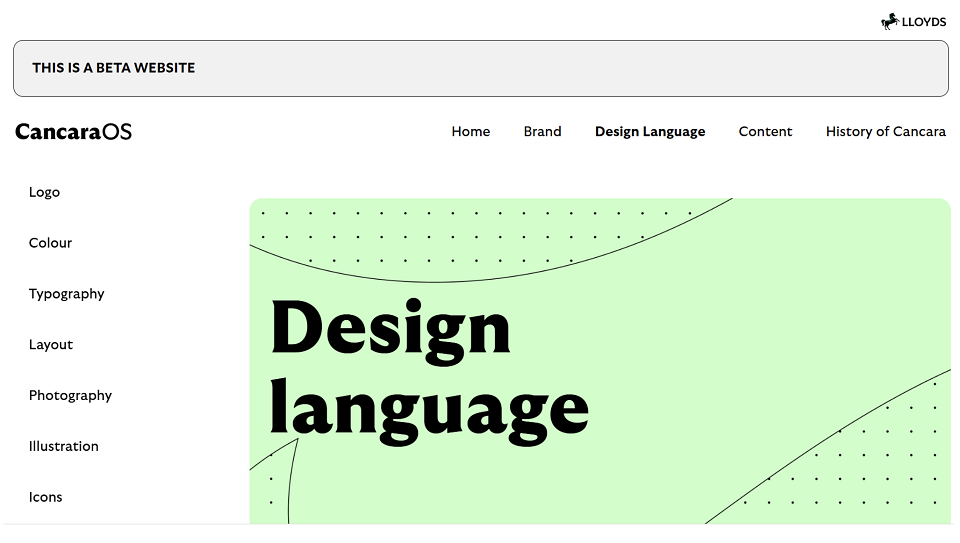Go to Colour in the sidebar
The width and height of the screenshot is (960, 543).
(x=50, y=243)
